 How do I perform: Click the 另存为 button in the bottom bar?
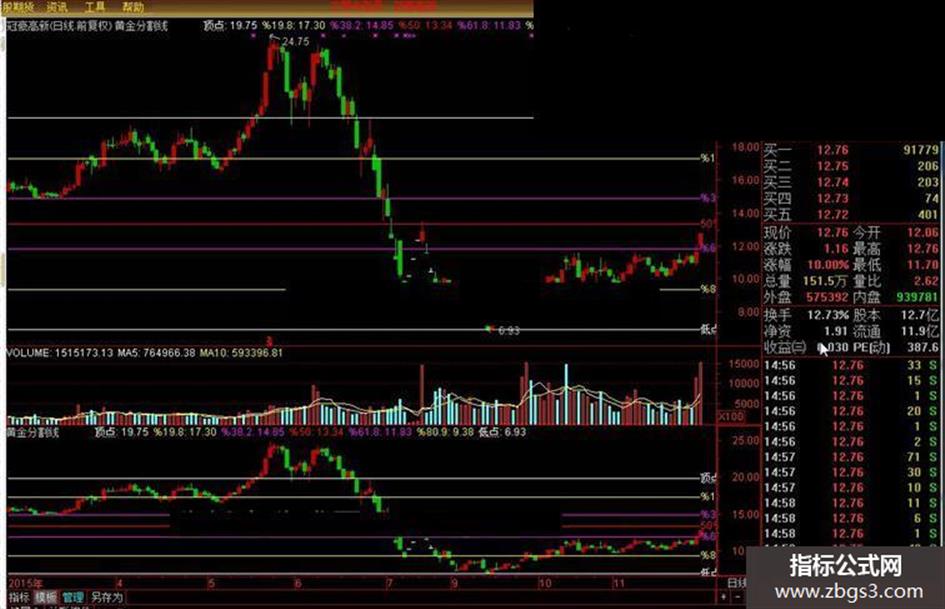pos(107,598)
